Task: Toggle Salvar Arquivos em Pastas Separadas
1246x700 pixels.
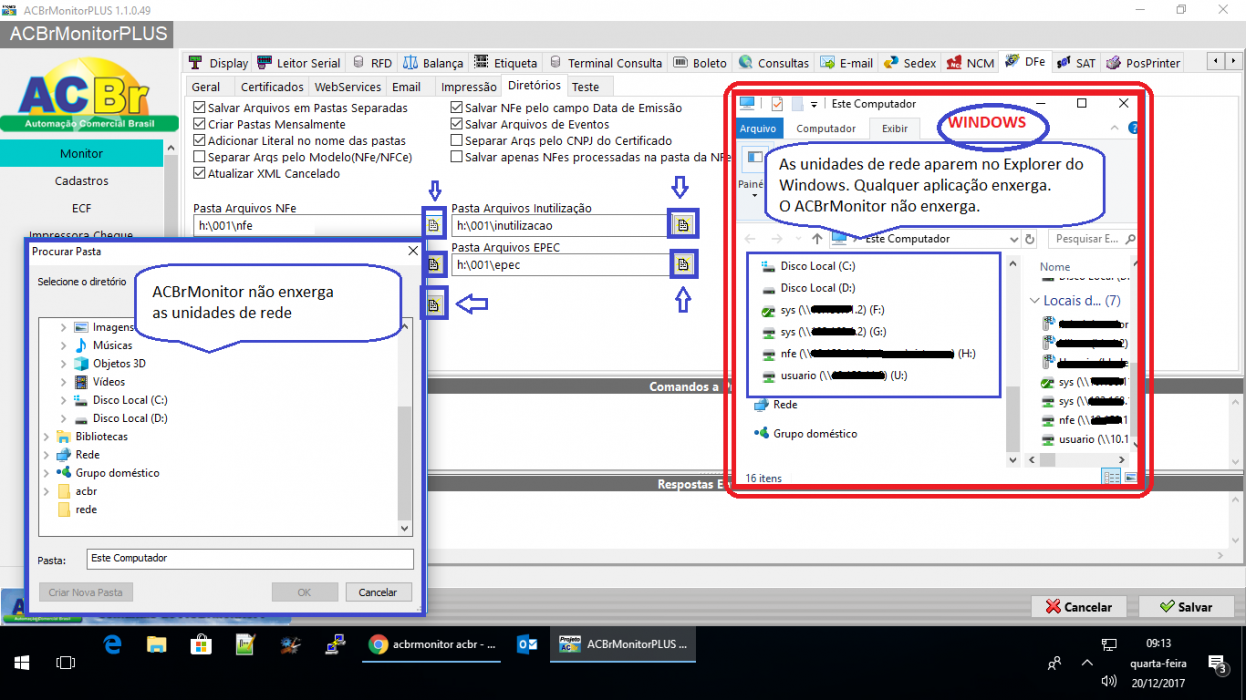Action: (200, 108)
